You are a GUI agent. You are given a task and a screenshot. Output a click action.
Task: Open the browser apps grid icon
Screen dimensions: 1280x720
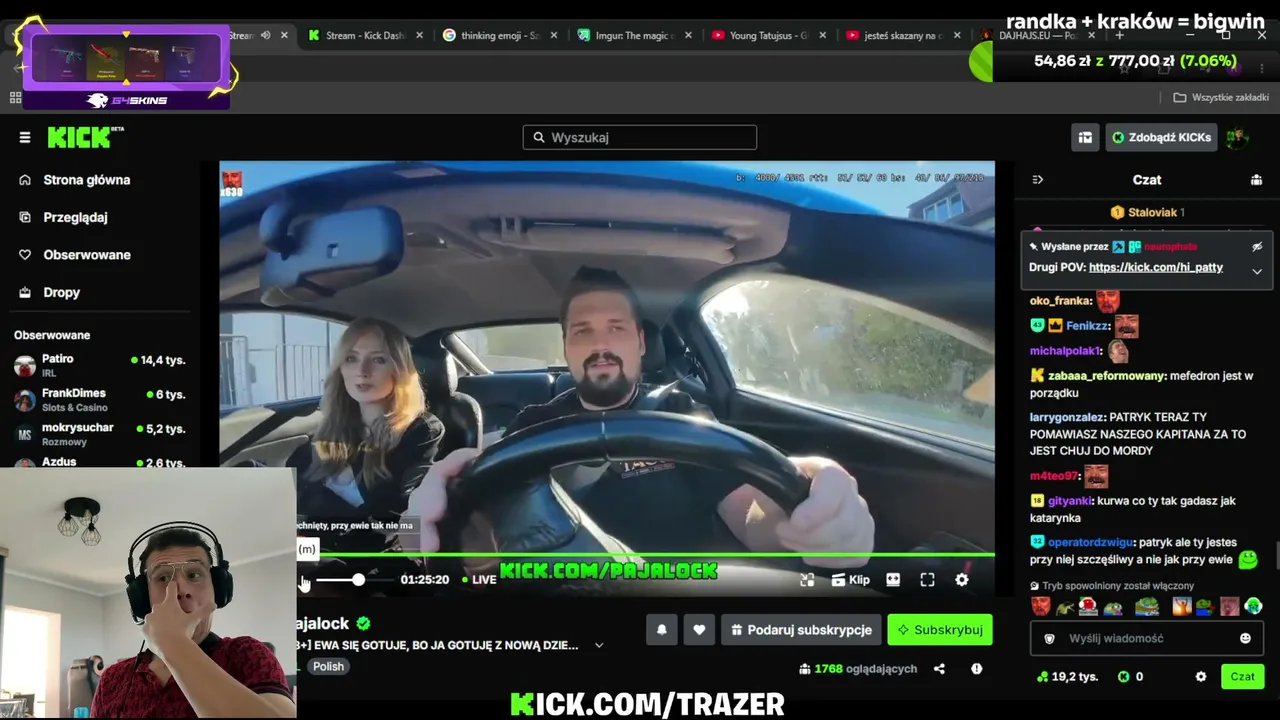(x=15, y=98)
